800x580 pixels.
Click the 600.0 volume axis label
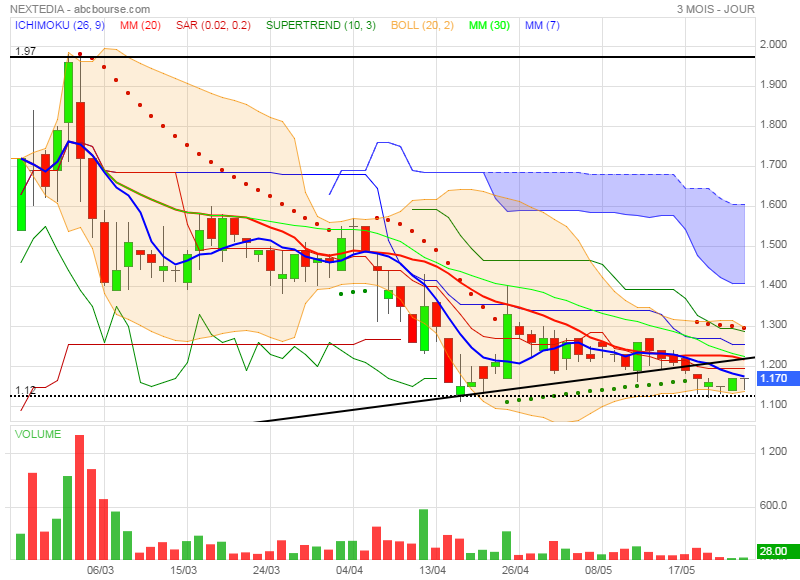pos(773,506)
